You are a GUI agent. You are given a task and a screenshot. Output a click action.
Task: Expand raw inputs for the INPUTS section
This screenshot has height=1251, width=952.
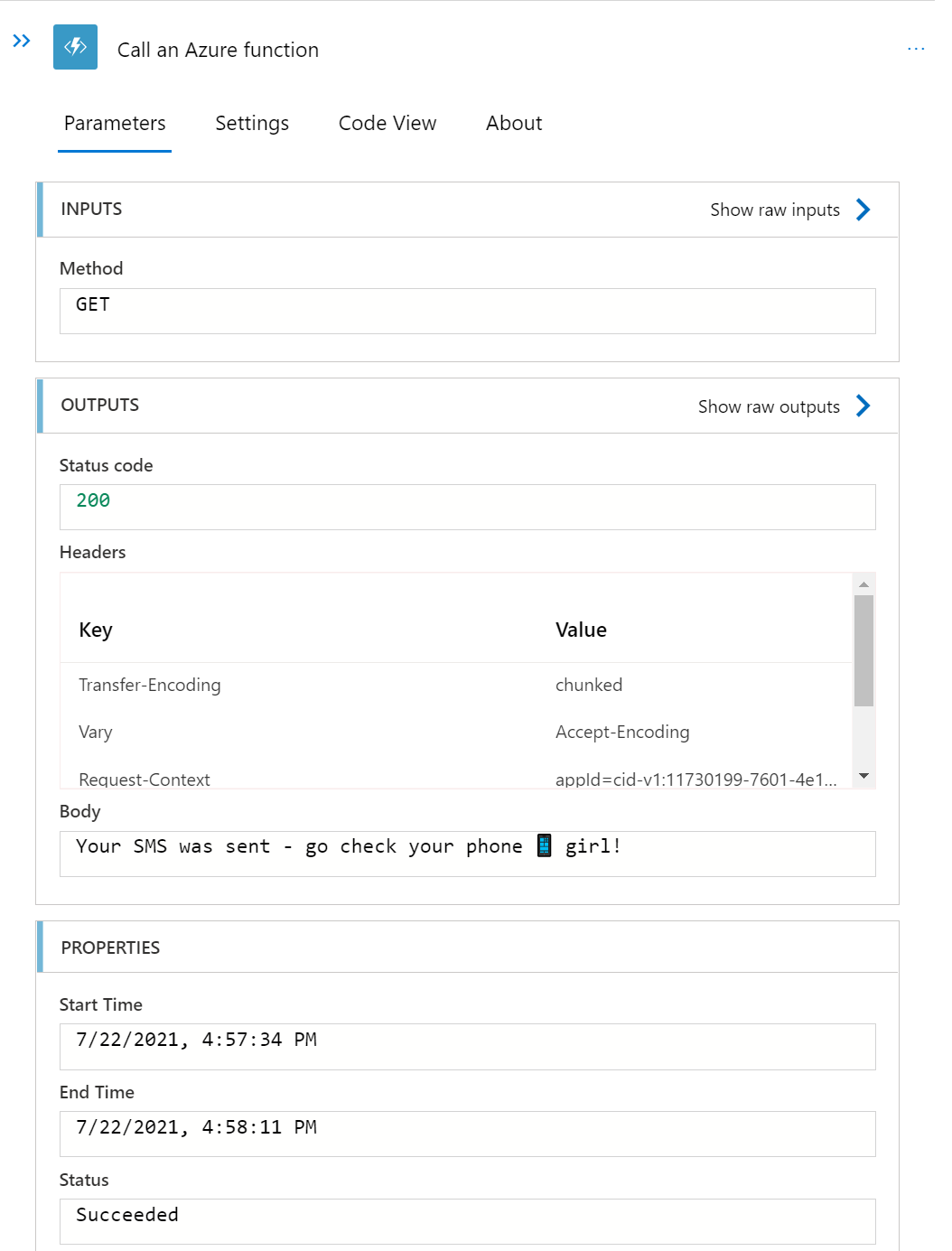point(774,210)
